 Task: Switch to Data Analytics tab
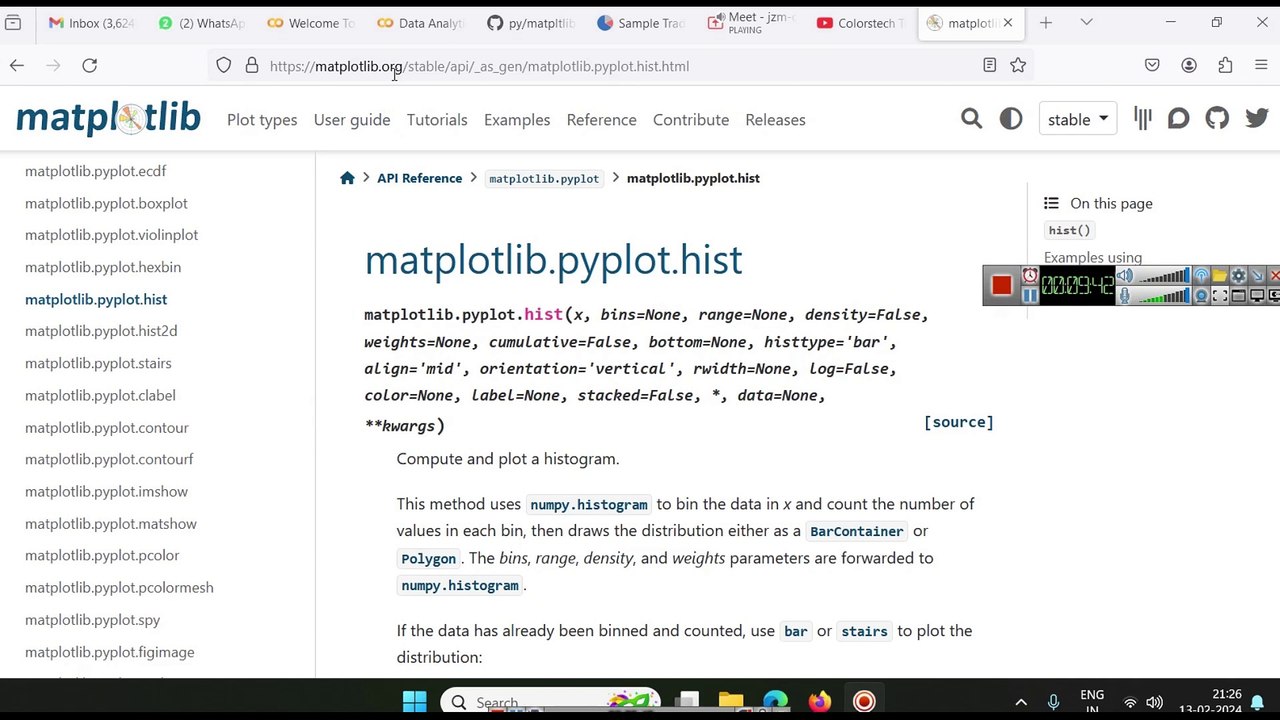pyautogui.click(x=421, y=22)
